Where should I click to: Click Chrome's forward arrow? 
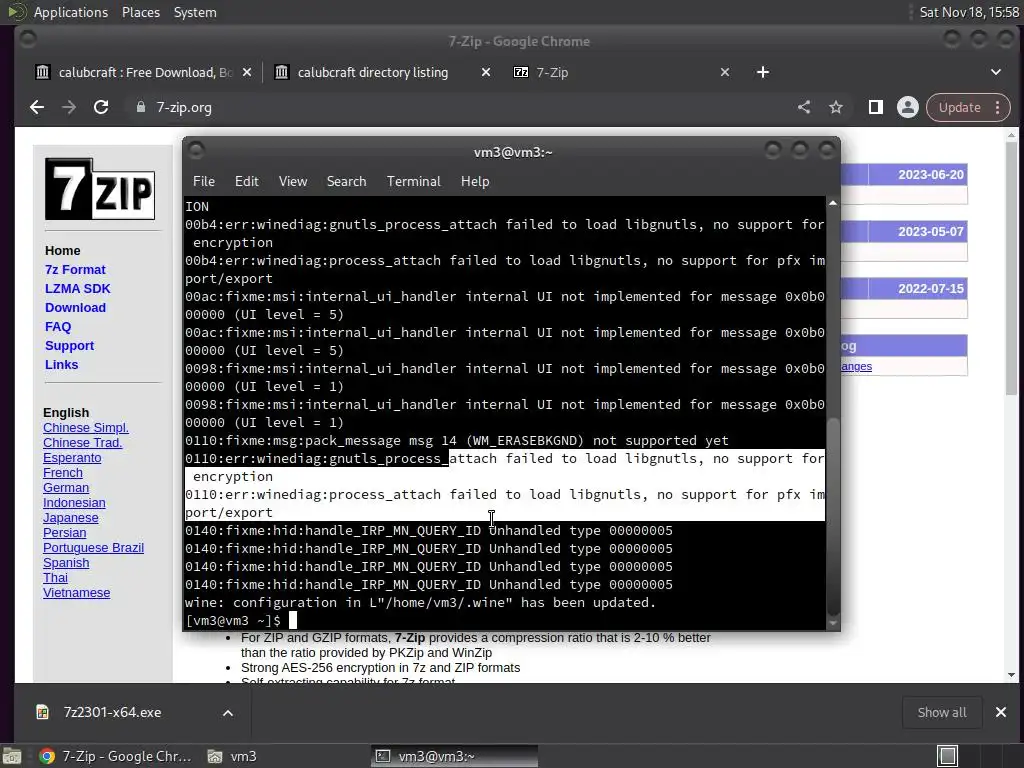tap(69, 107)
